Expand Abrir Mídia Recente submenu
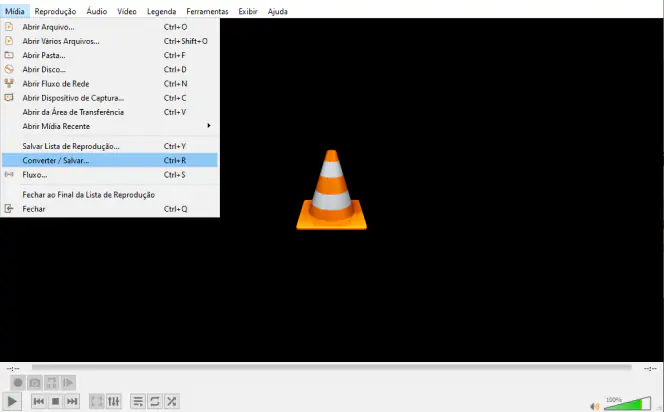 (110, 126)
